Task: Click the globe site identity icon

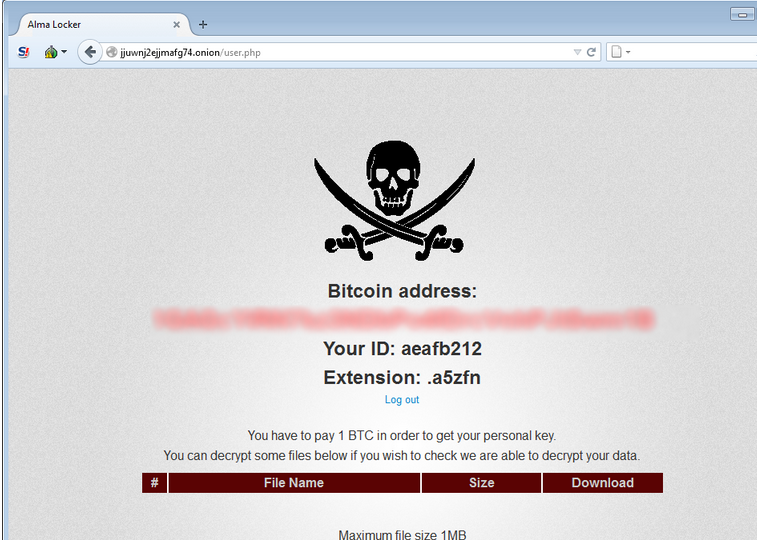Action: pyautogui.click(x=112, y=52)
